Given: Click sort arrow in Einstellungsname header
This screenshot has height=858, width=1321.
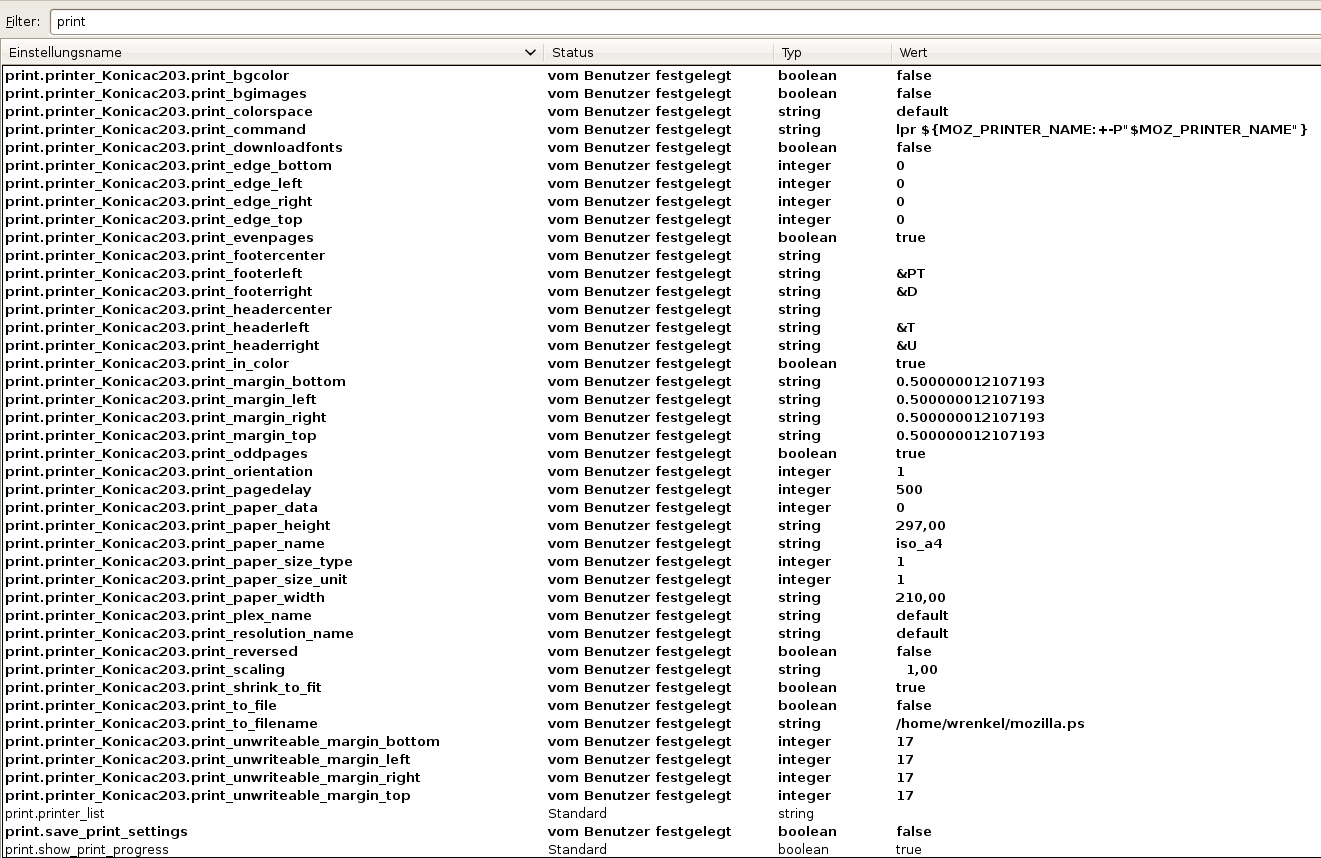Looking at the screenshot, I should tap(530, 52).
